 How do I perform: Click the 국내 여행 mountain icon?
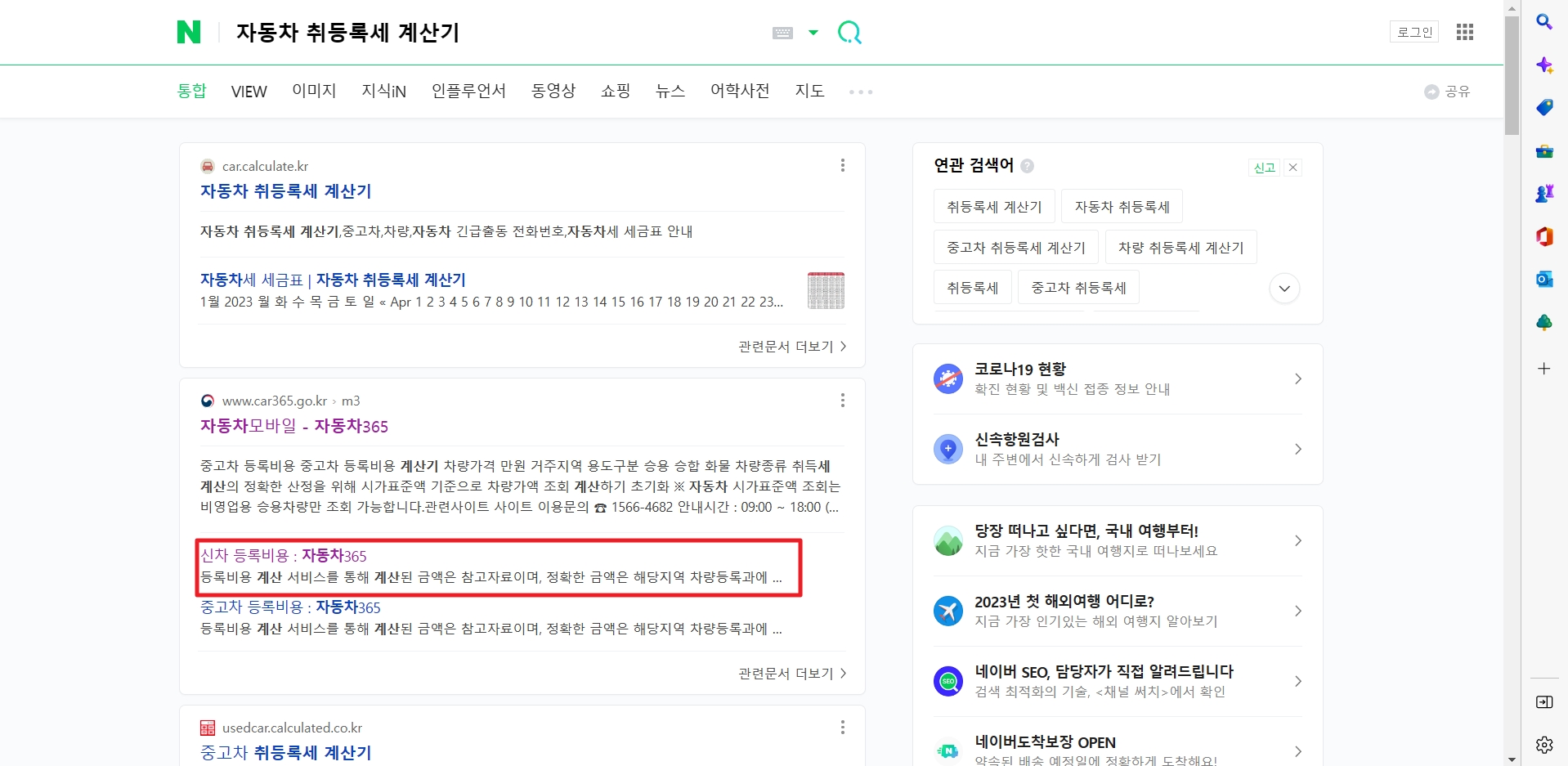(x=948, y=540)
